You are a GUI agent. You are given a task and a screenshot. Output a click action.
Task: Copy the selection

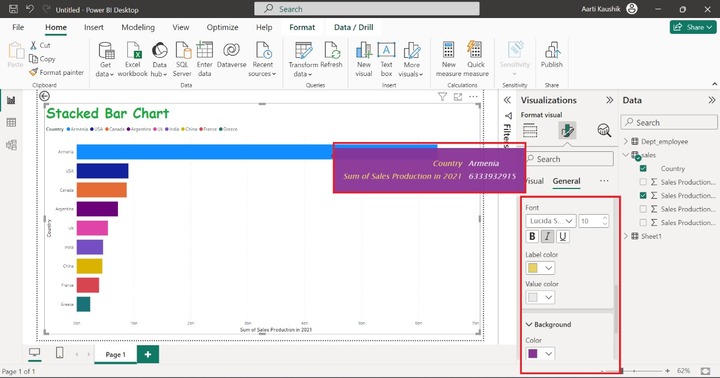[x=42, y=59]
